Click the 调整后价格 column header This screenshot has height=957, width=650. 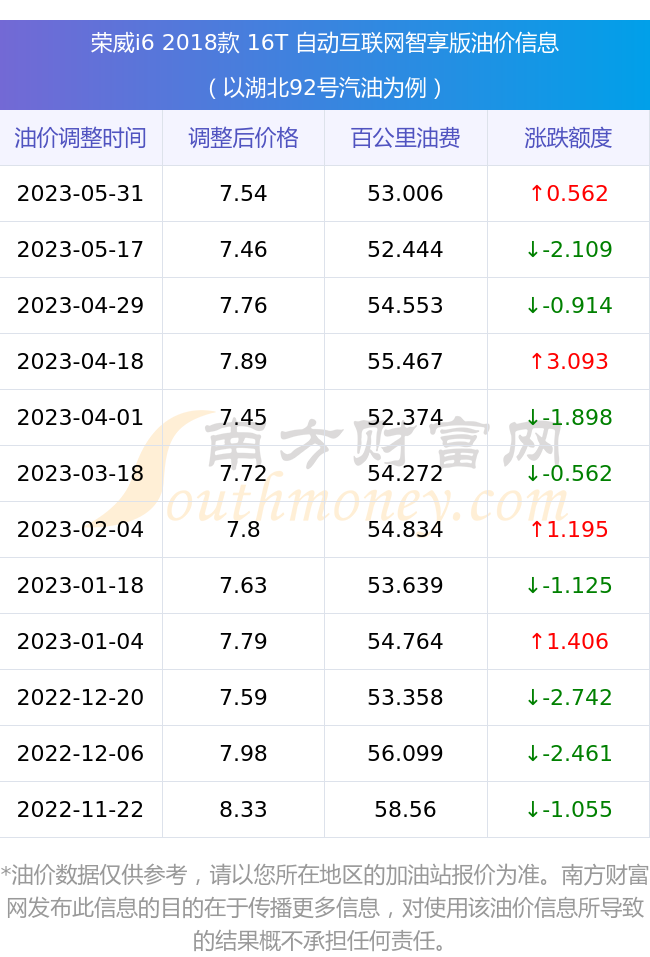click(244, 138)
